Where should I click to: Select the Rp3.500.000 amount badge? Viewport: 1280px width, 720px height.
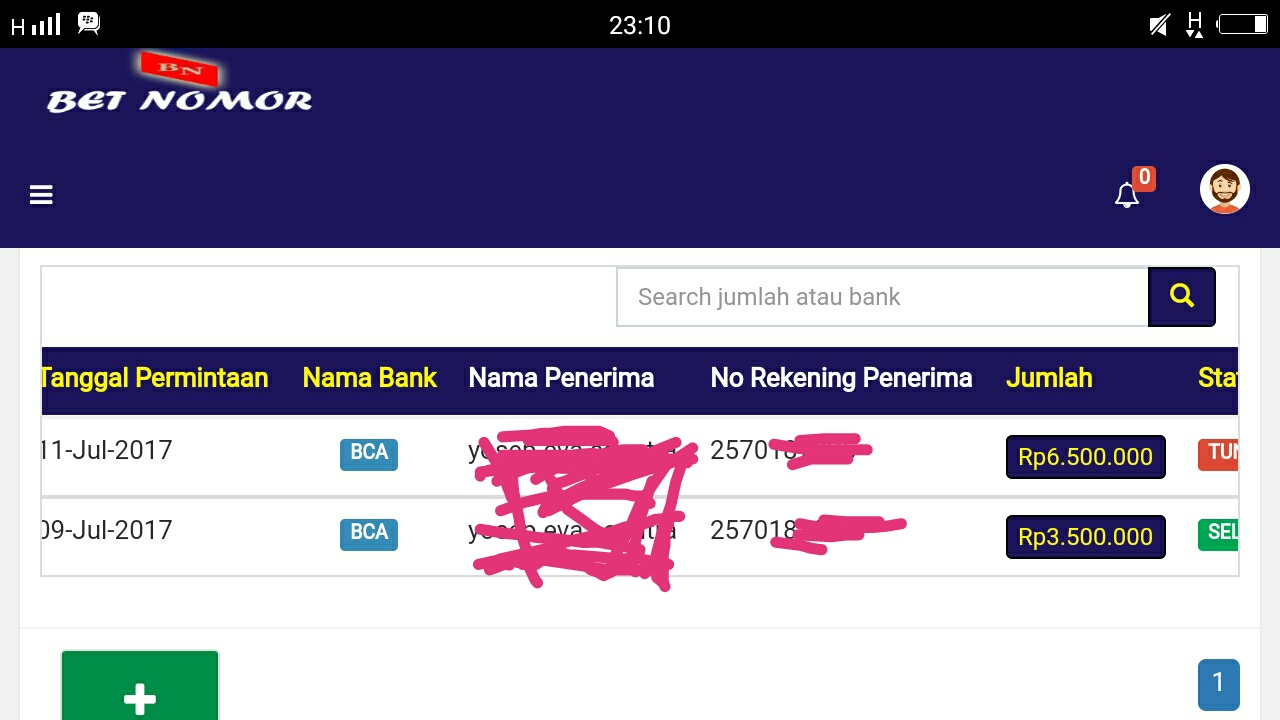point(1085,537)
